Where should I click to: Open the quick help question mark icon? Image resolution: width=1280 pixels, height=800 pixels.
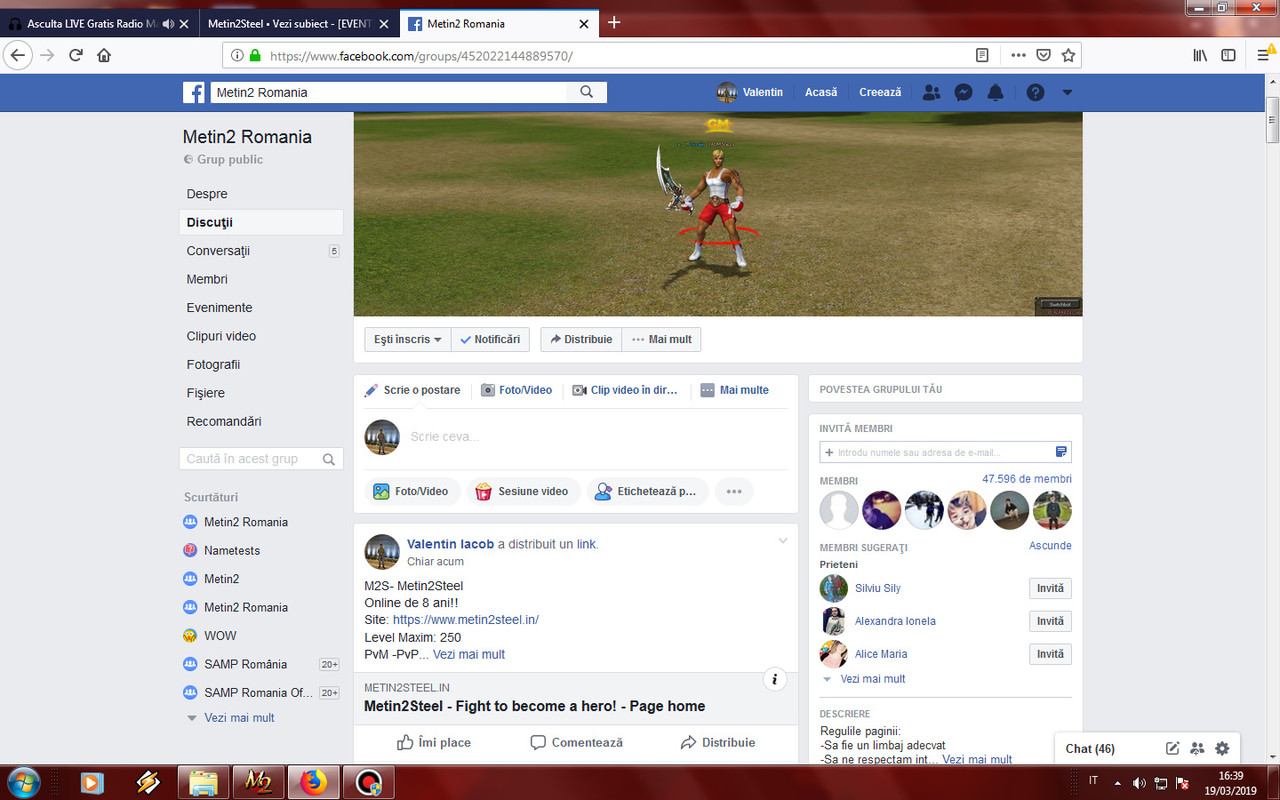click(1034, 92)
